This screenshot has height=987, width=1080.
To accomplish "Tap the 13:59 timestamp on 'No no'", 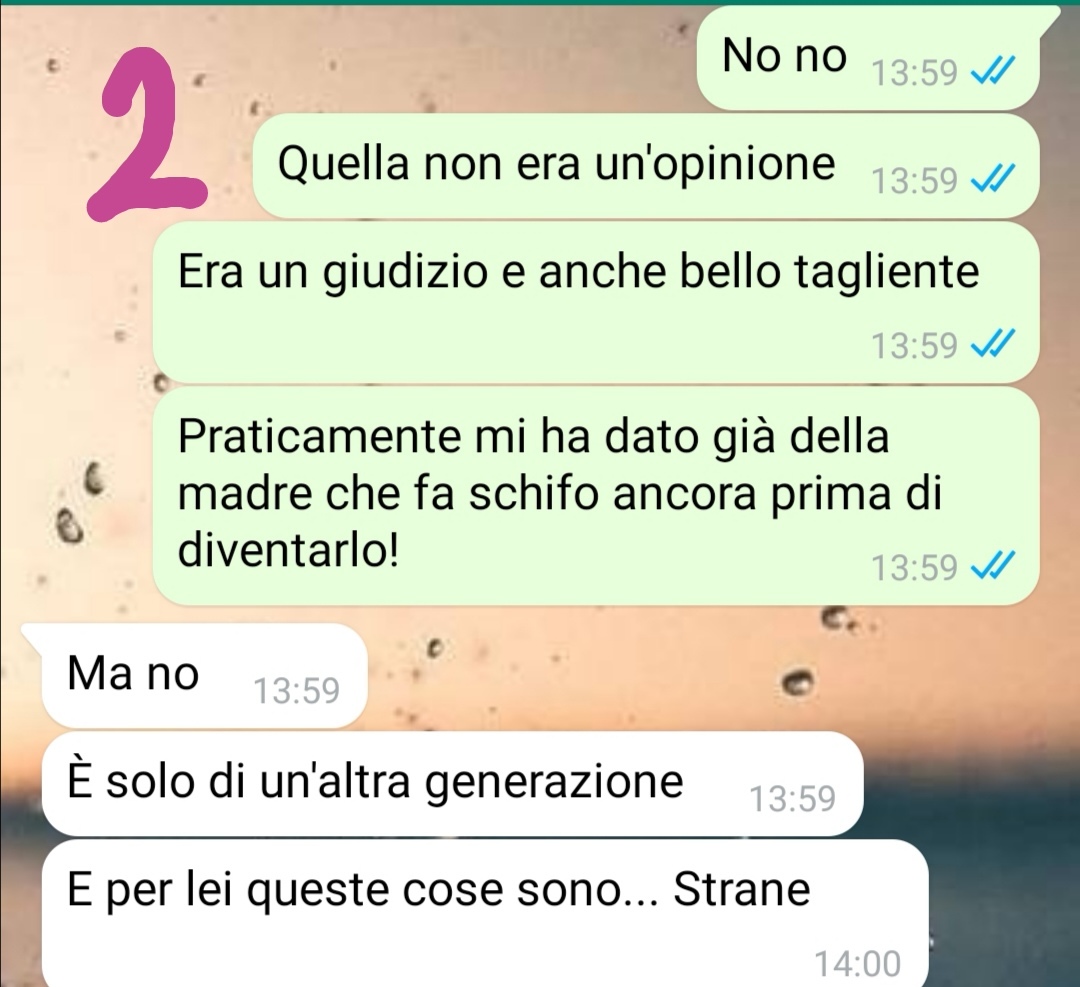I will point(914,72).
